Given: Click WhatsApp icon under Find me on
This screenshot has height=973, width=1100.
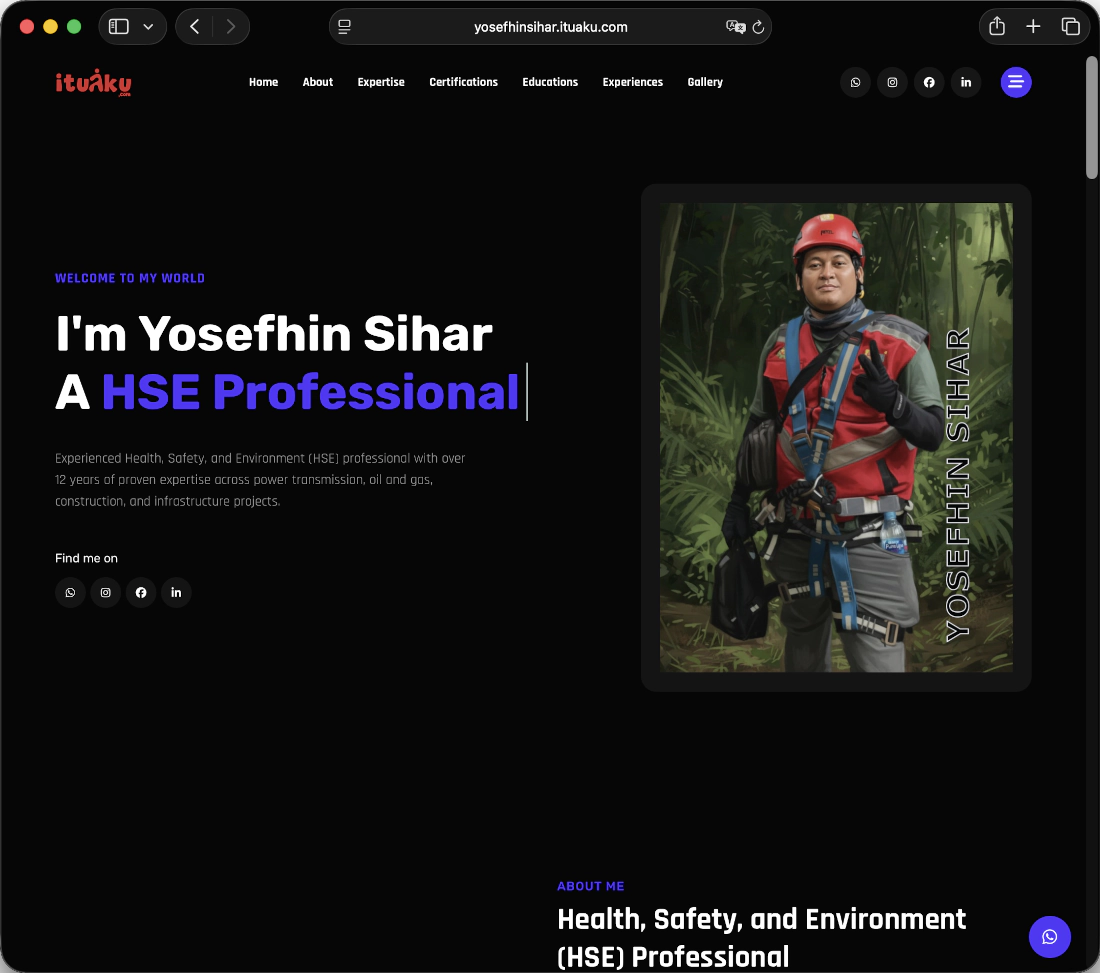Looking at the screenshot, I should (x=70, y=593).
